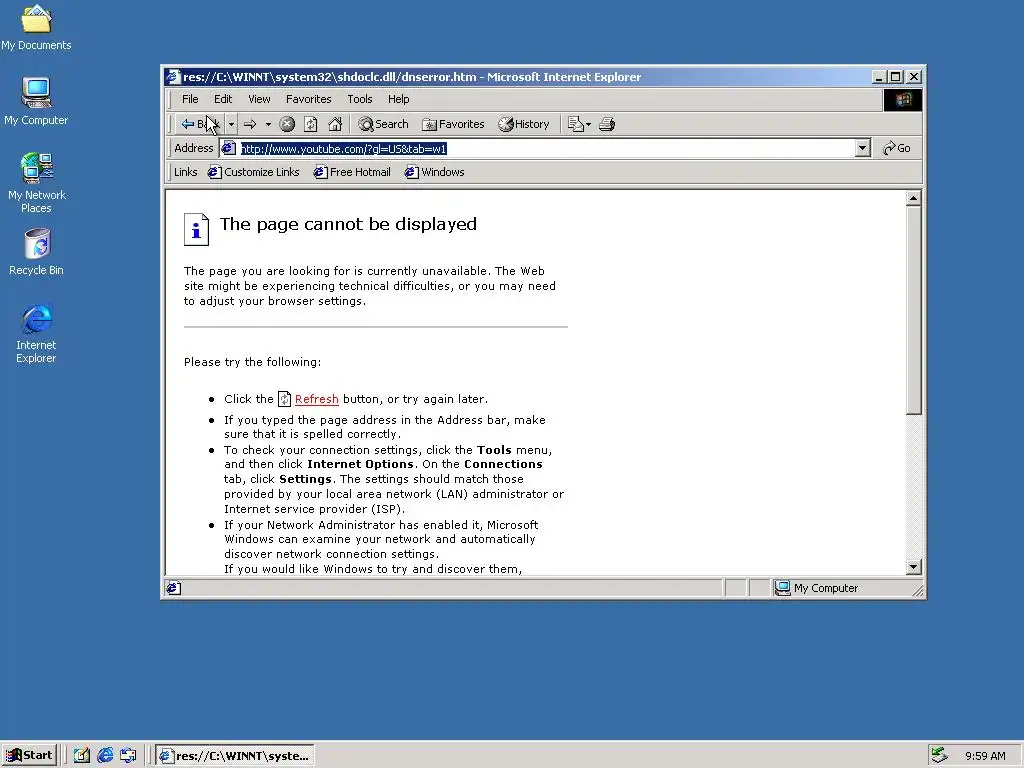Click the address bar URL field
This screenshot has height=768, width=1024.
tap(546, 149)
